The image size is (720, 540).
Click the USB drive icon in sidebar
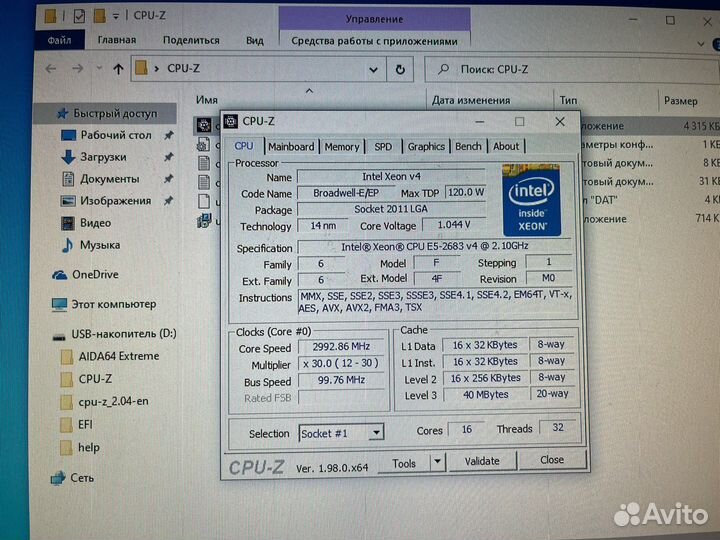click(x=59, y=337)
